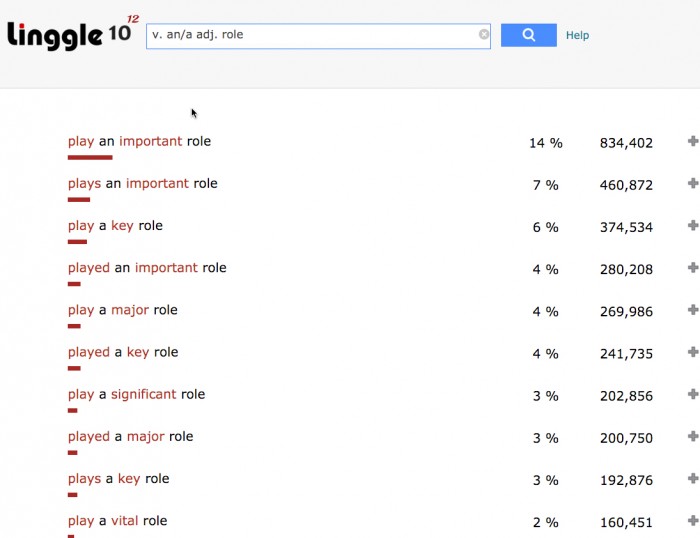This screenshot has height=538, width=700.
Task: Select the phrase "play an important role"
Action: 139,142
